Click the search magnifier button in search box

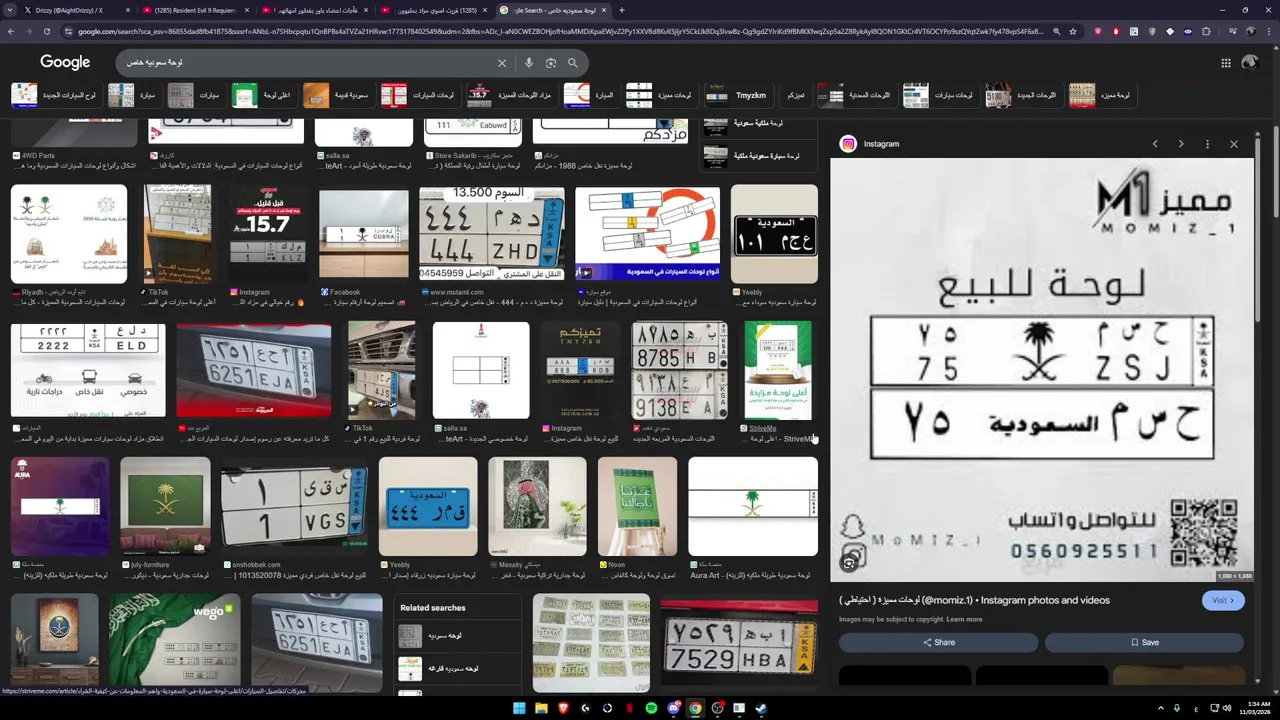(573, 63)
